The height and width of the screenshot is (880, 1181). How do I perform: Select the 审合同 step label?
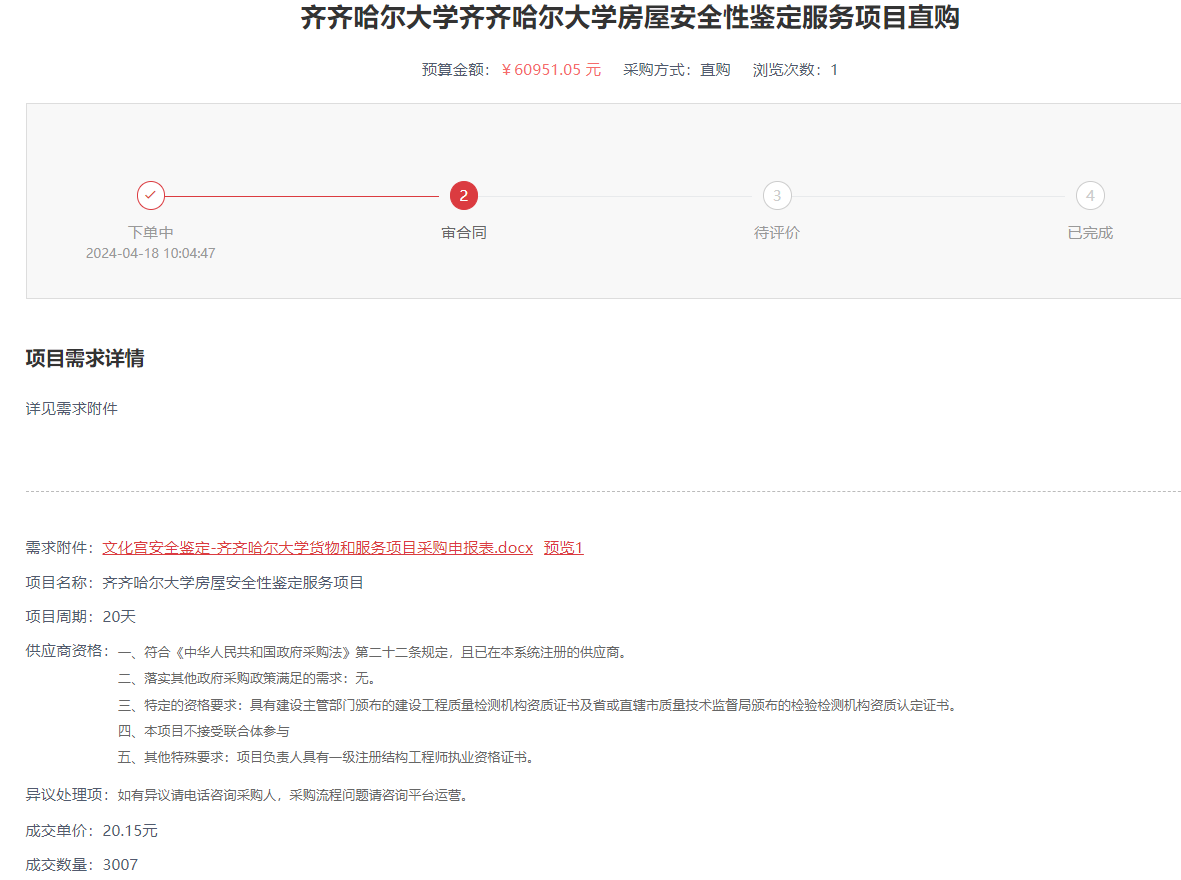tap(464, 232)
